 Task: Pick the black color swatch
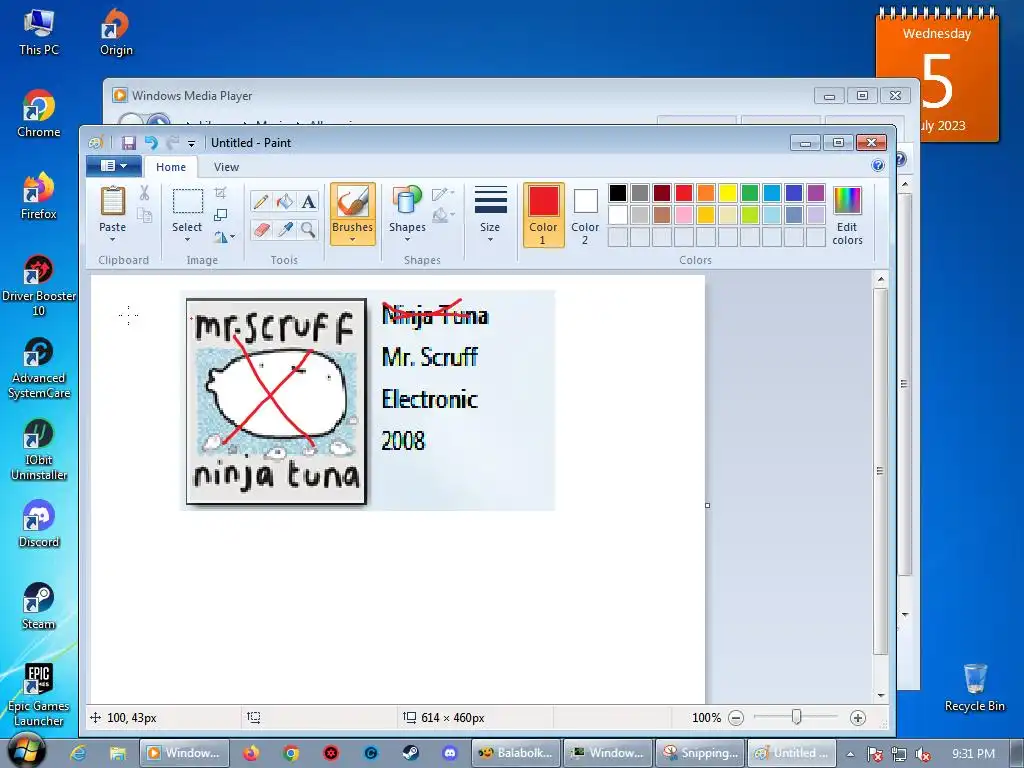tap(618, 193)
